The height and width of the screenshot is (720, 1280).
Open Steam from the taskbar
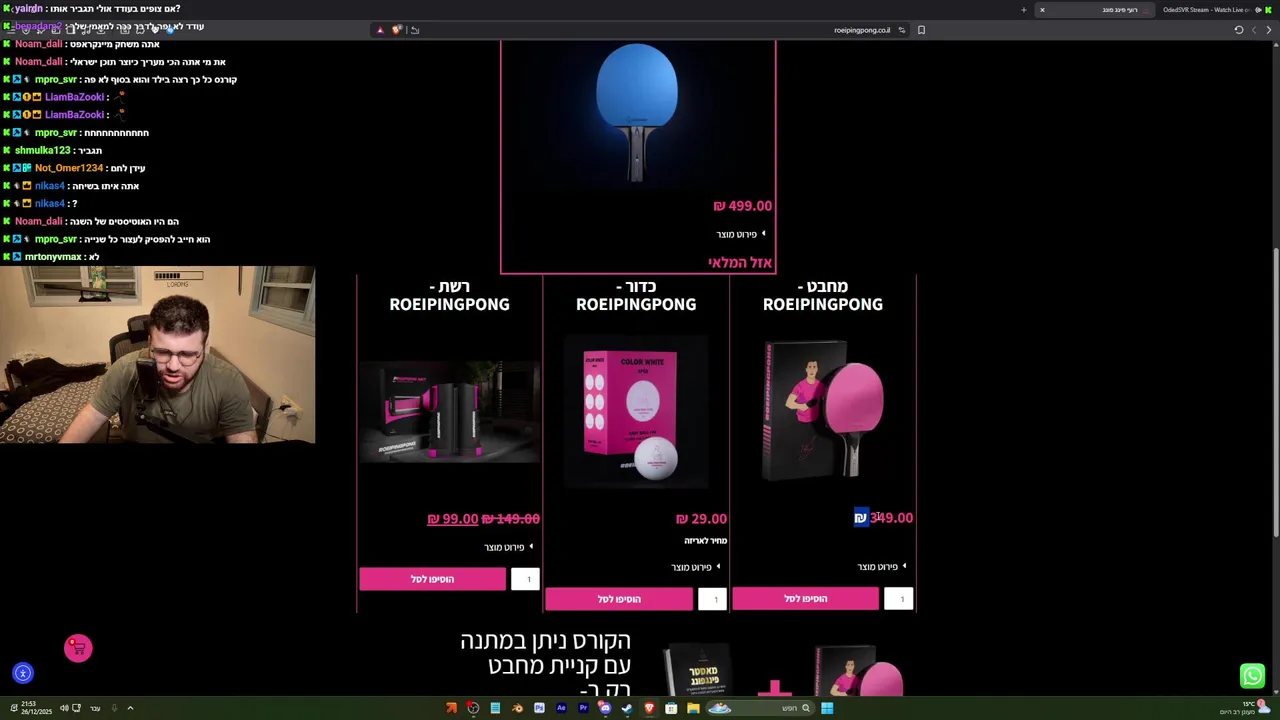(x=627, y=708)
